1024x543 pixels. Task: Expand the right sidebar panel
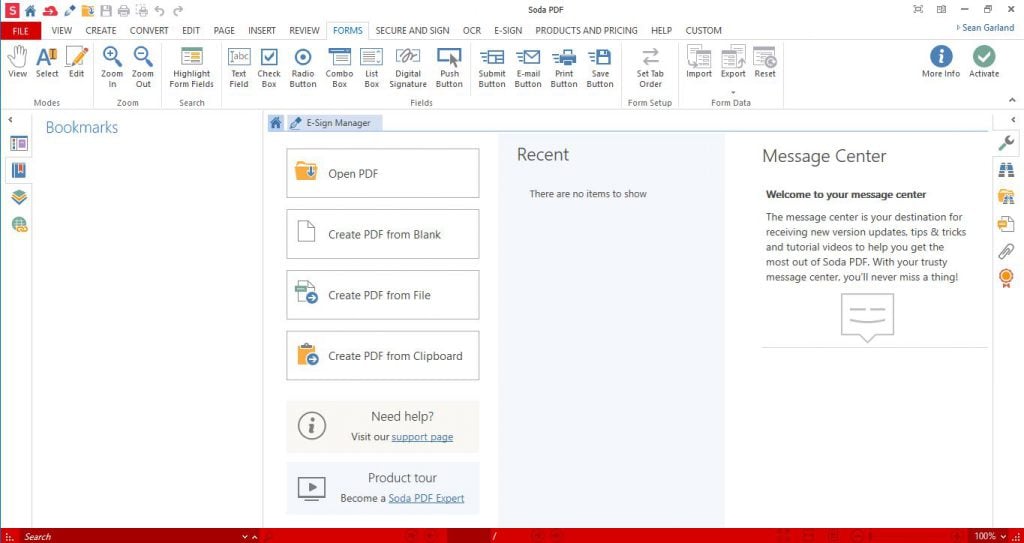[1013, 120]
